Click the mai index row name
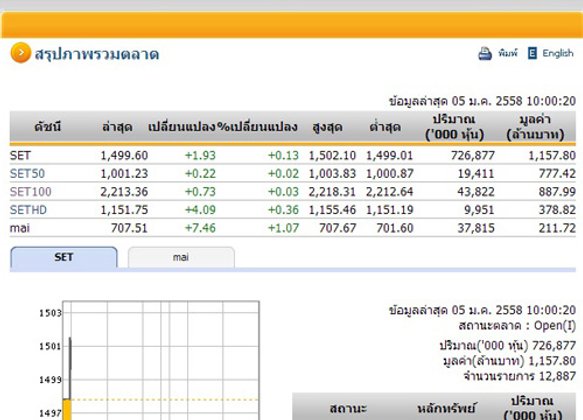This screenshot has width=583, height=420. click(20, 228)
